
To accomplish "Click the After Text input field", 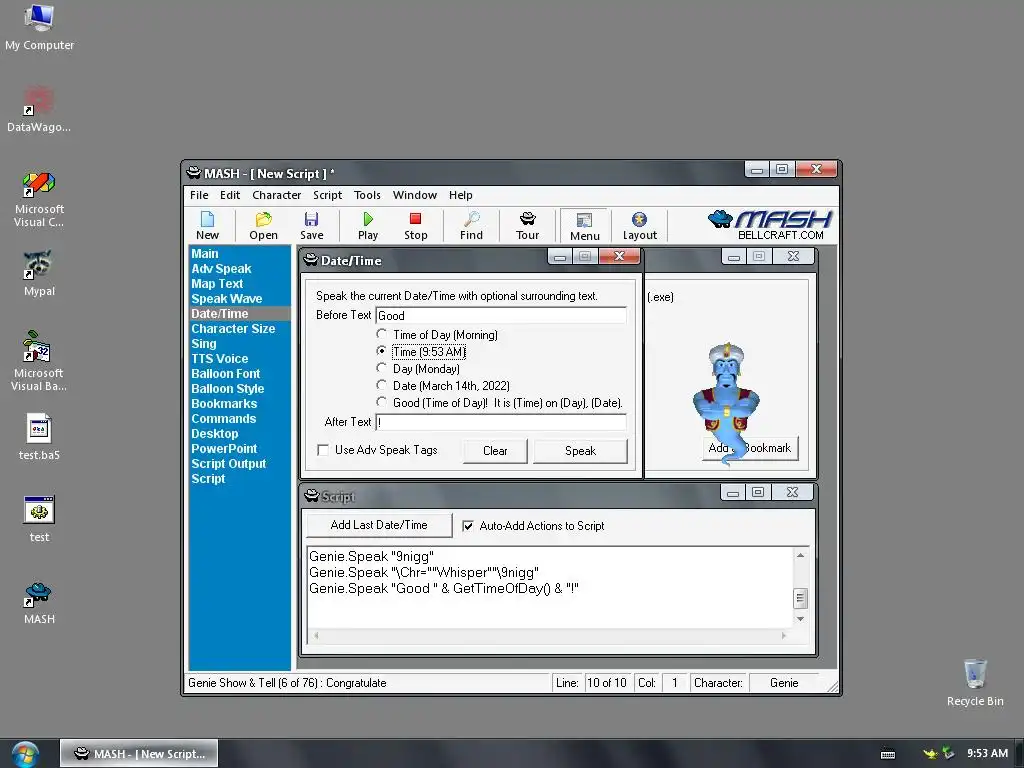I will 501,423.
